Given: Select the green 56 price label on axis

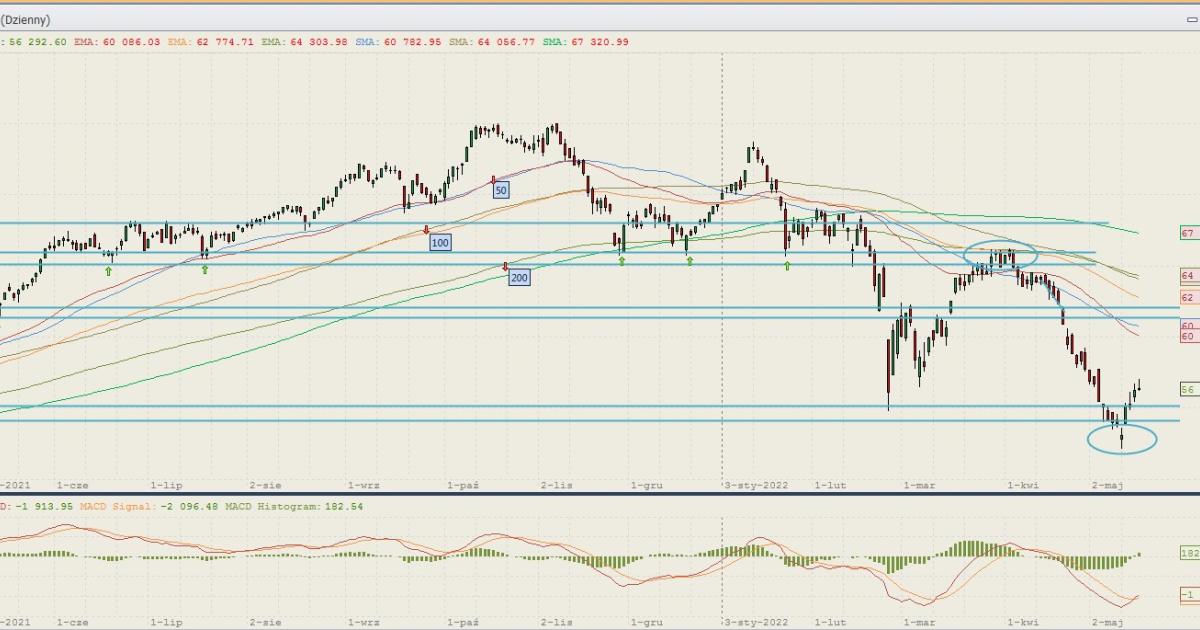Looking at the screenshot, I should pyautogui.click(x=1188, y=389).
